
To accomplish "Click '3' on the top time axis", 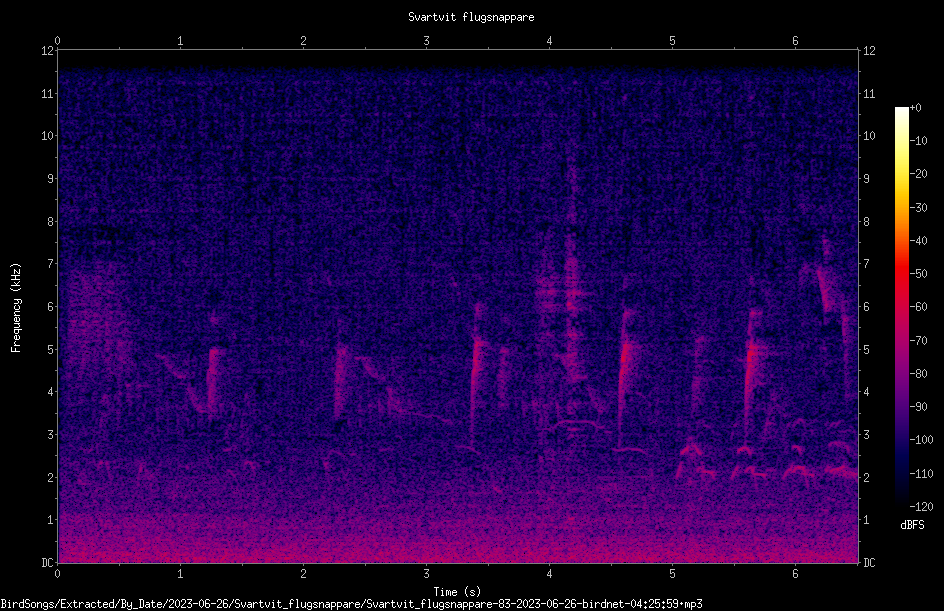I will tap(426, 41).
